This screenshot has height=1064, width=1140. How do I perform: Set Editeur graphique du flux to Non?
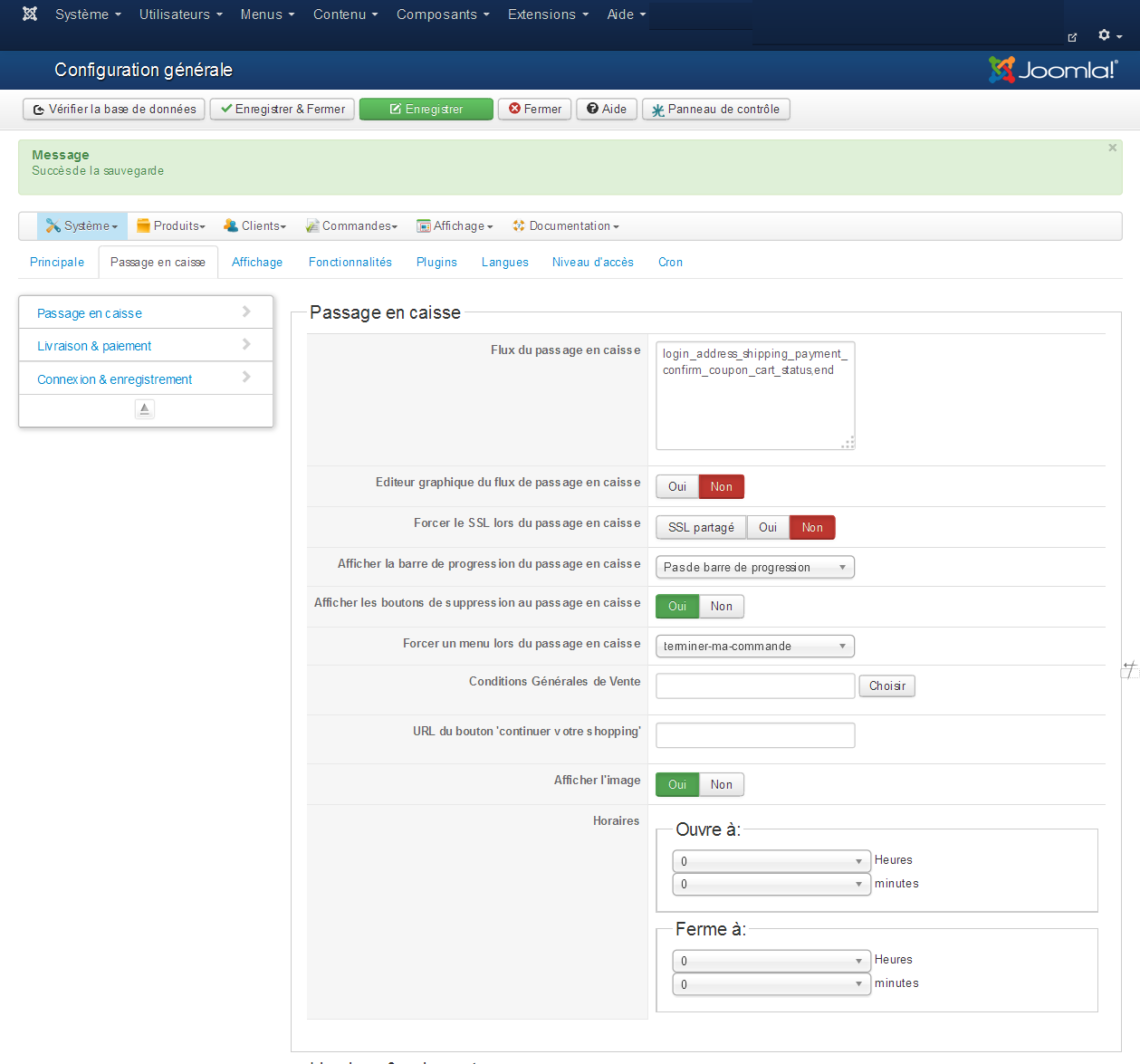click(x=722, y=486)
